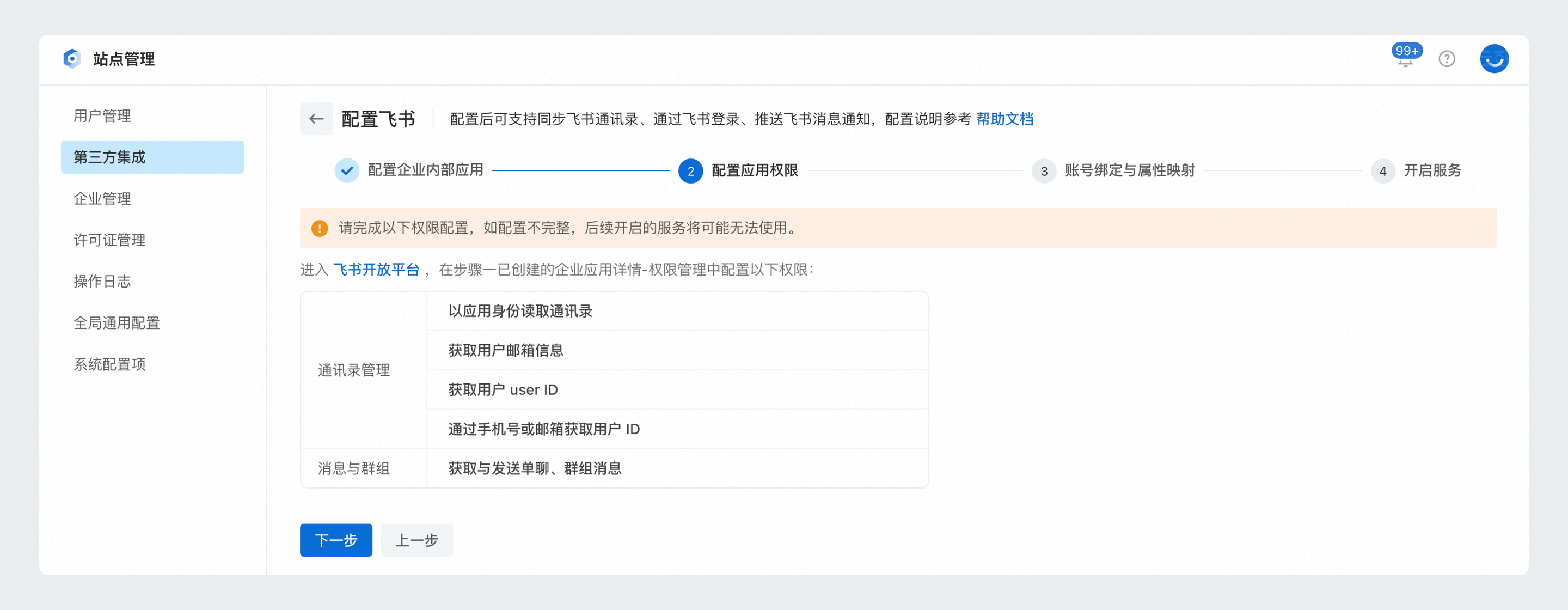Select 第三方集成 in the sidebar
Image resolution: width=1568 pixels, height=610 pixels.
pos(152,157)
